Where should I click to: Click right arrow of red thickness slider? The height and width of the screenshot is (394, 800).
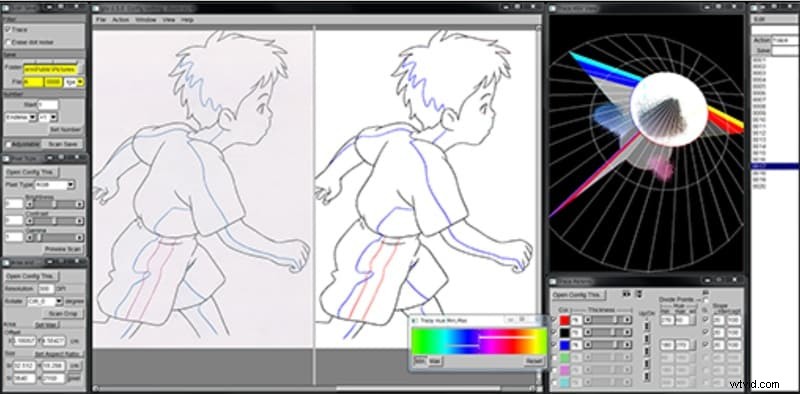(627, 320)
